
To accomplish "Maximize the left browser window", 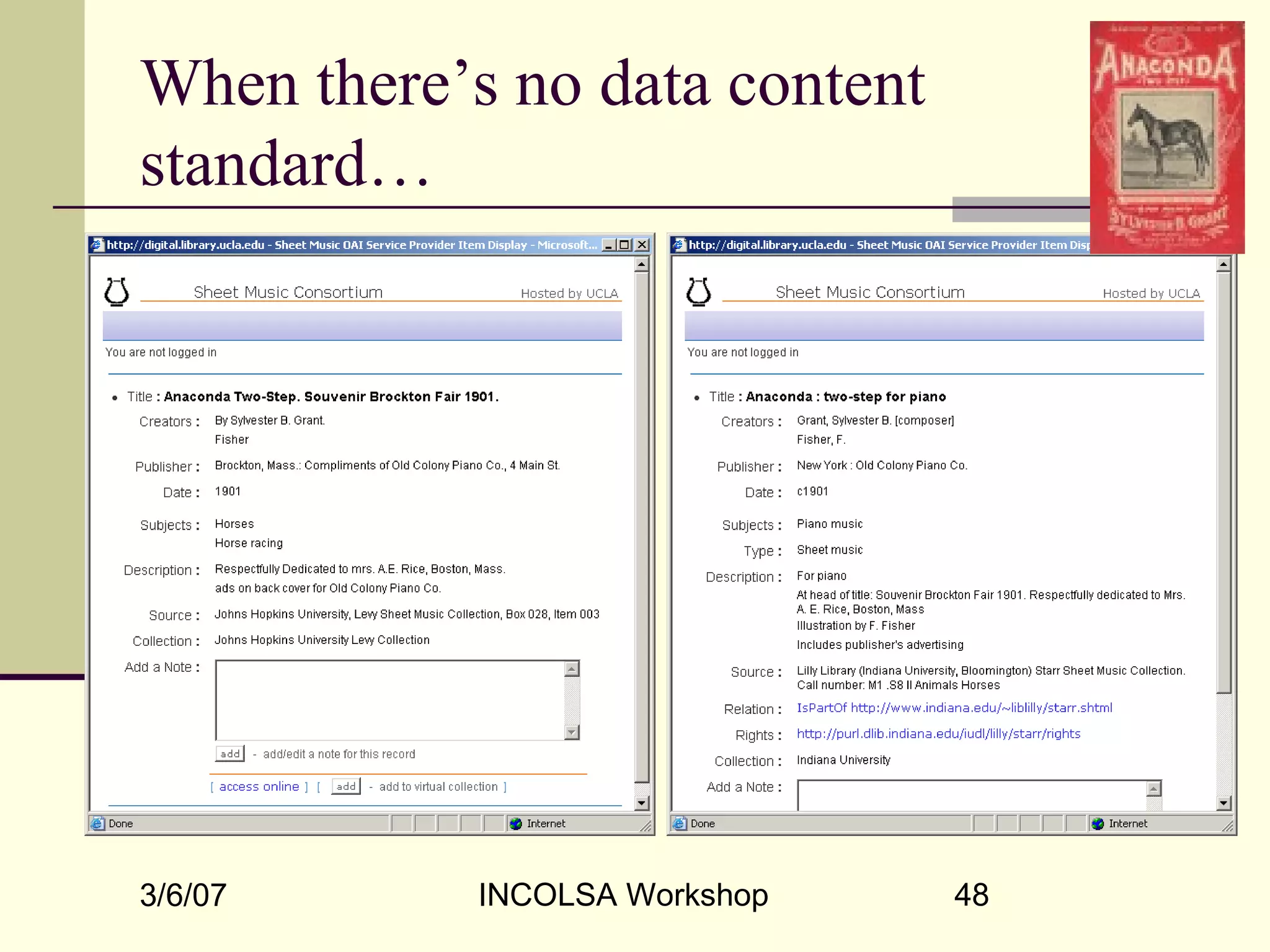I will (624, 245).
